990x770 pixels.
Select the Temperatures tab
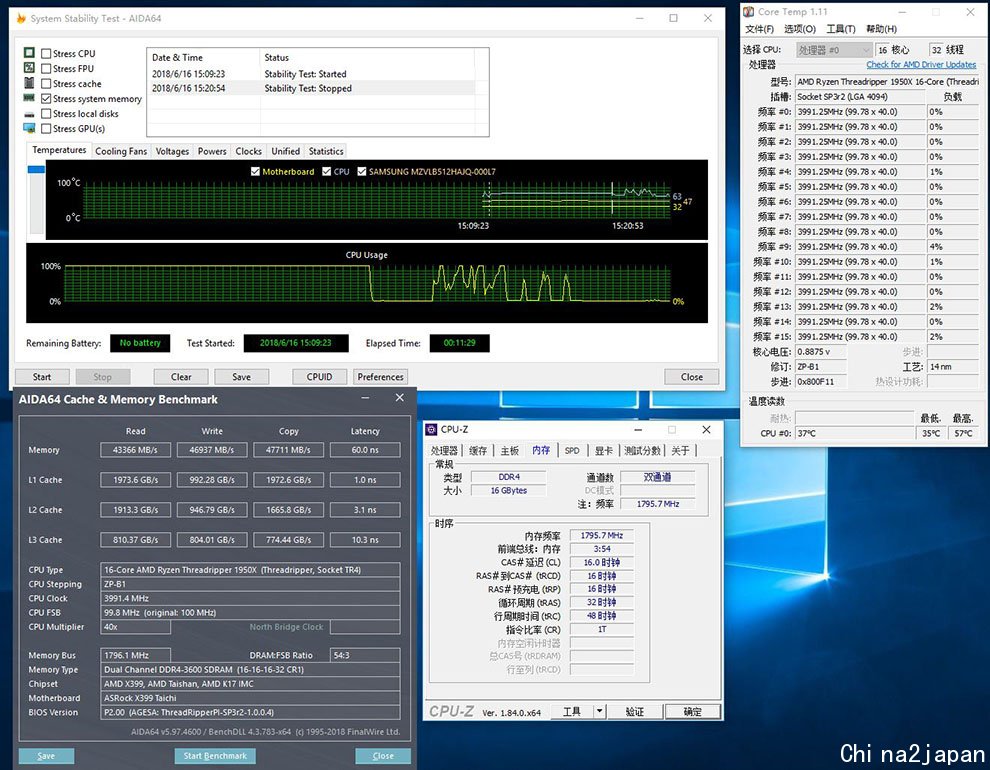pos(59,150)
